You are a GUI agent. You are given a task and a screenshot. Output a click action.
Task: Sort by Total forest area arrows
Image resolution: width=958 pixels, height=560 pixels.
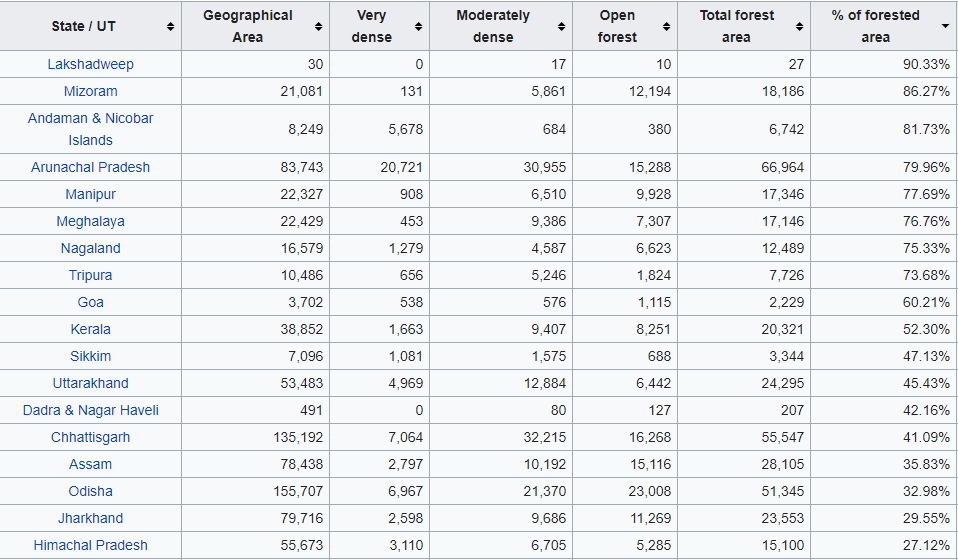click(x=799, y=27)
